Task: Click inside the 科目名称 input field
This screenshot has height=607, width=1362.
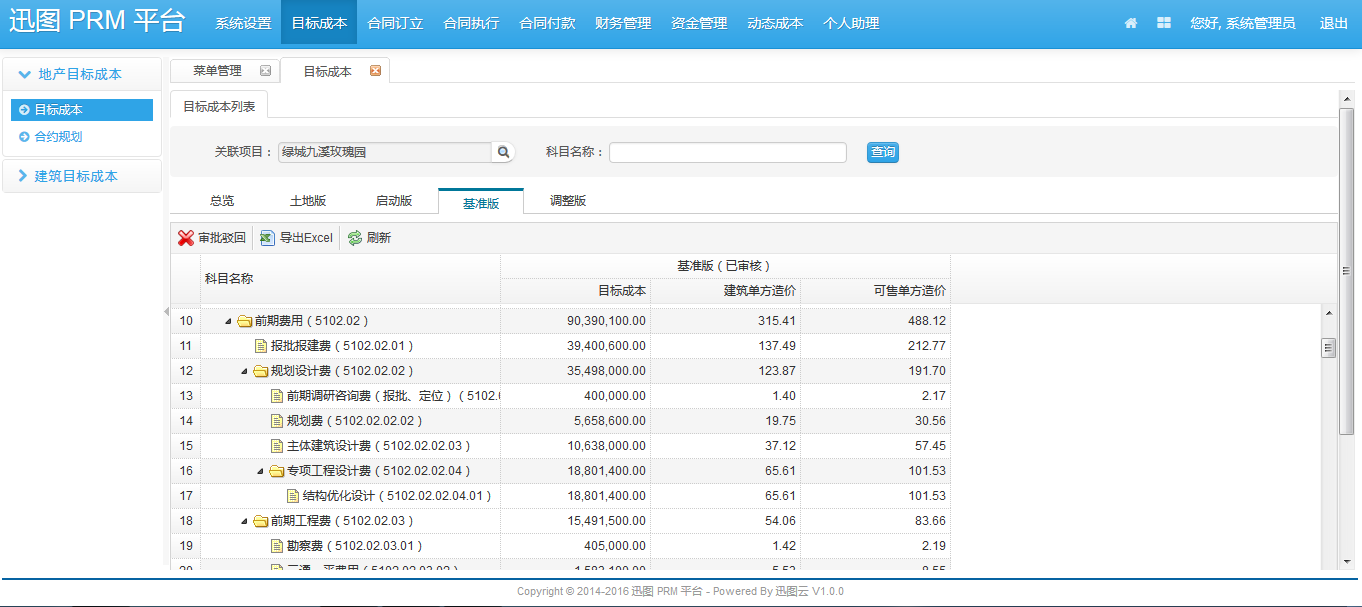Action: point(728,152)
